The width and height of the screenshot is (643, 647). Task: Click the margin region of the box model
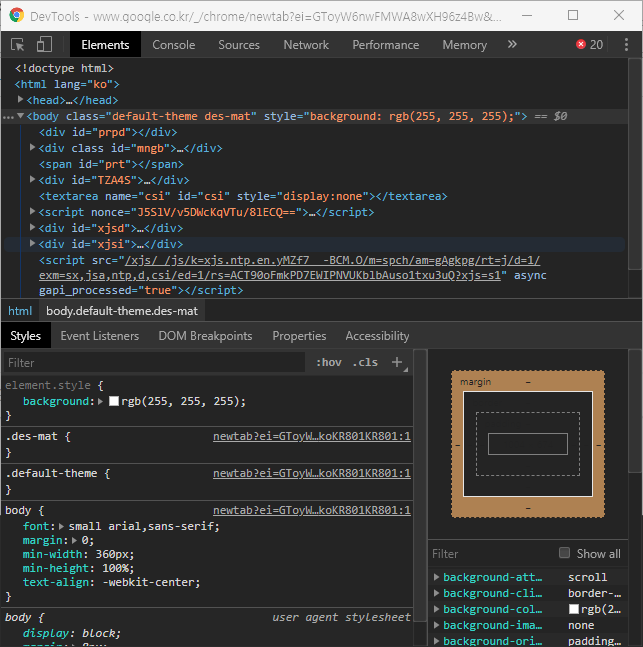pos(527,381)
